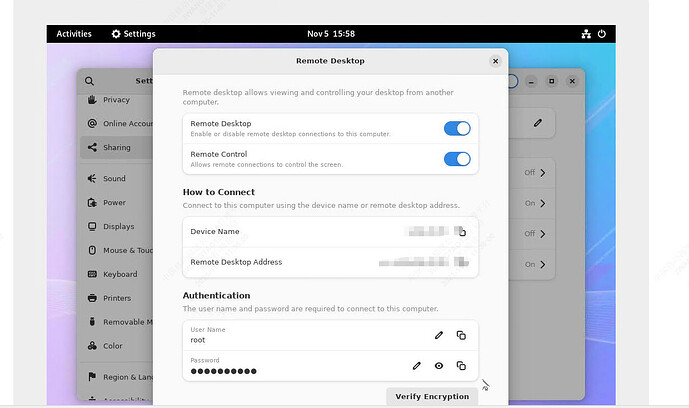
Task: Close the Remote Desktop dialog
Action: tap(495, 61)
